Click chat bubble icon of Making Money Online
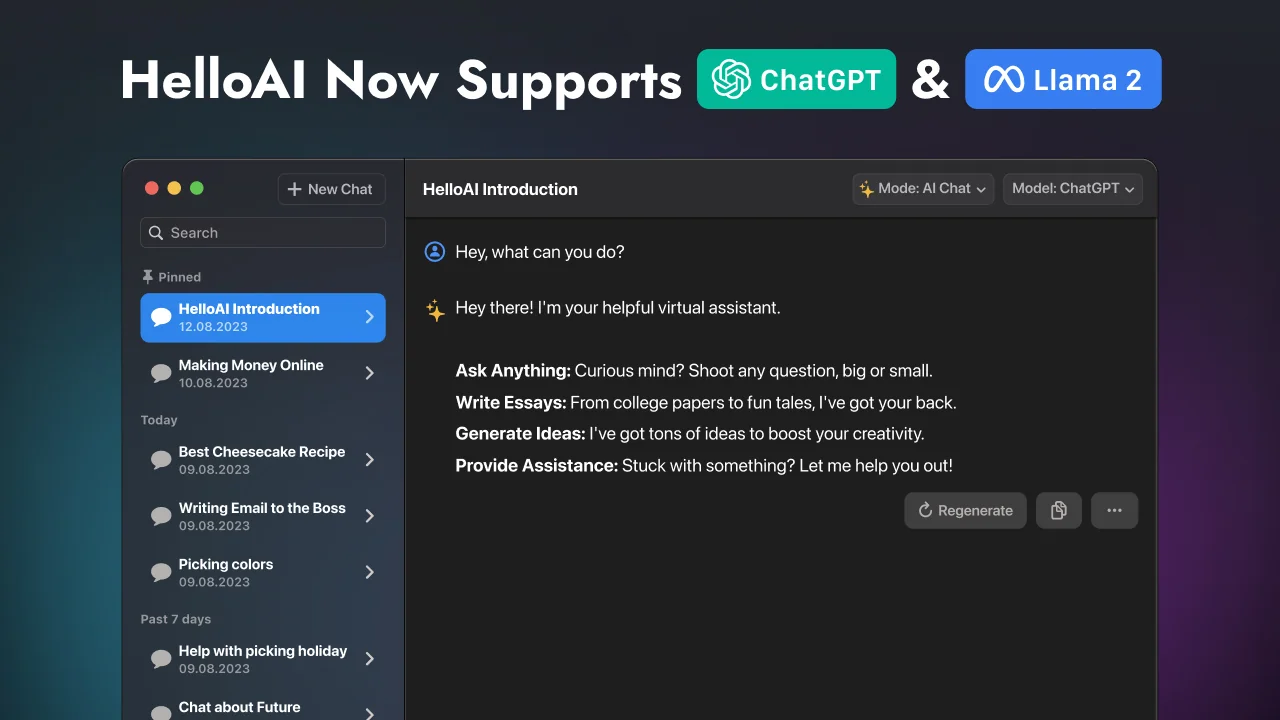 [x=161, y=373]
